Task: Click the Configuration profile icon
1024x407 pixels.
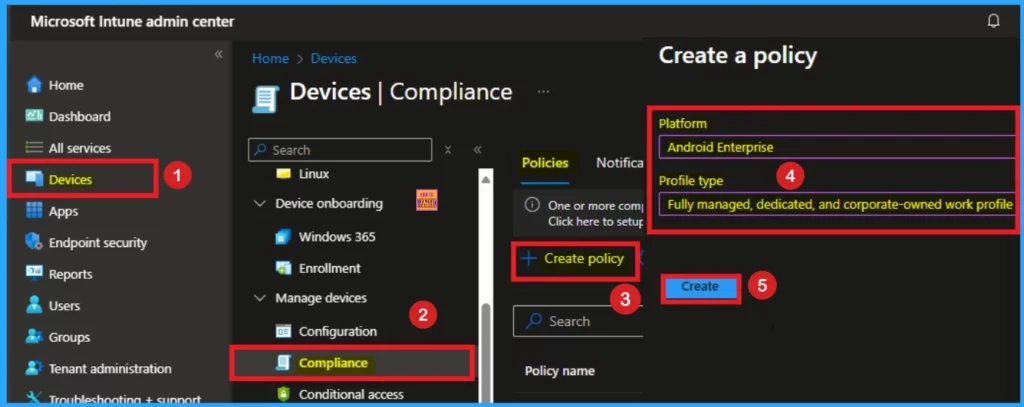Action: click(283, 331)
